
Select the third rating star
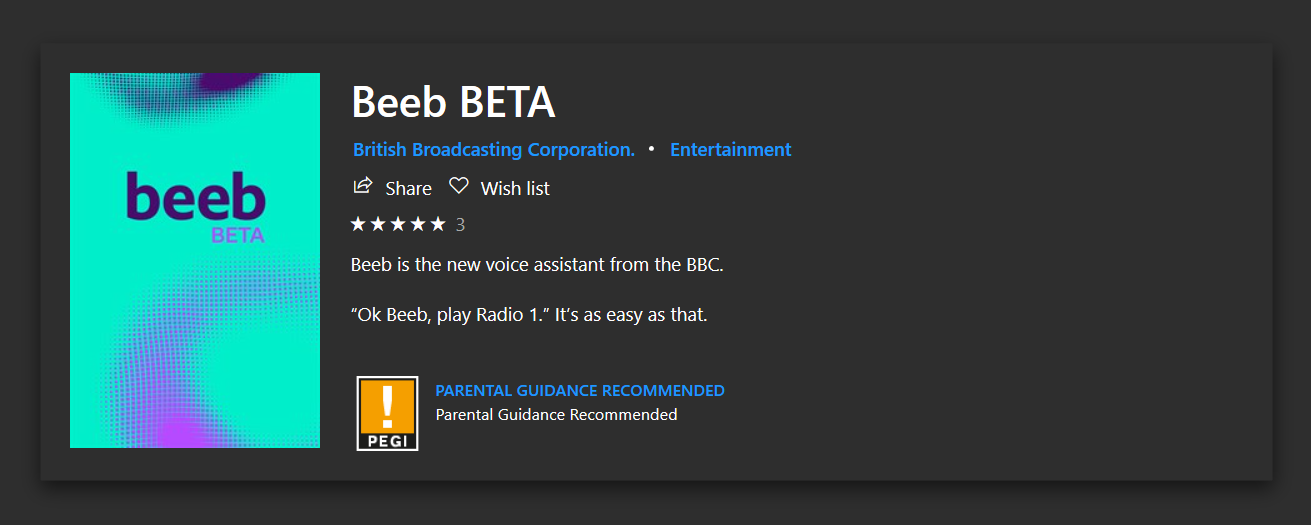[x=398, y=224]
